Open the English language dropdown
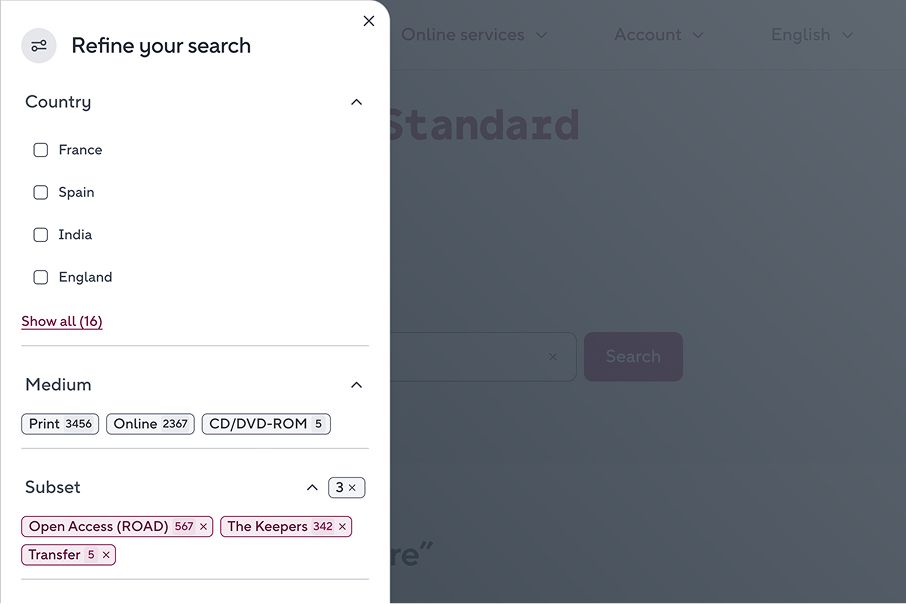 click(811, 34)
